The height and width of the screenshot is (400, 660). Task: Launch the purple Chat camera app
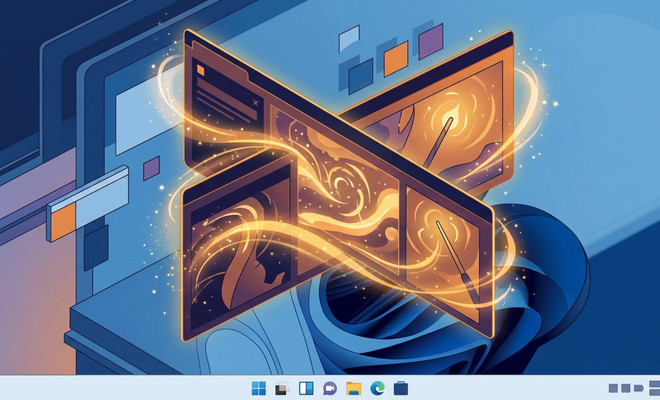tap(330, 388)
